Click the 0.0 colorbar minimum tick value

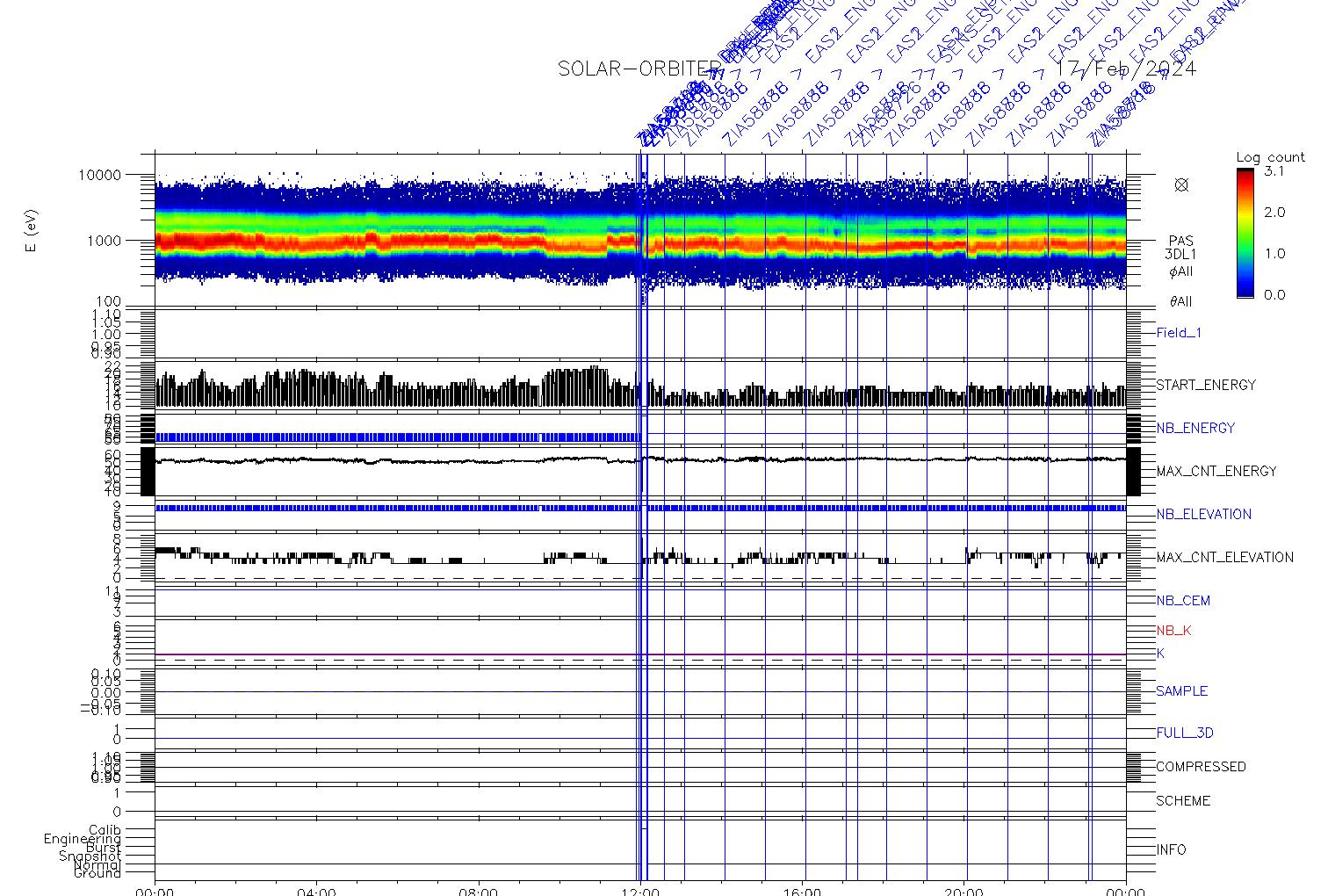[1274, 295]
